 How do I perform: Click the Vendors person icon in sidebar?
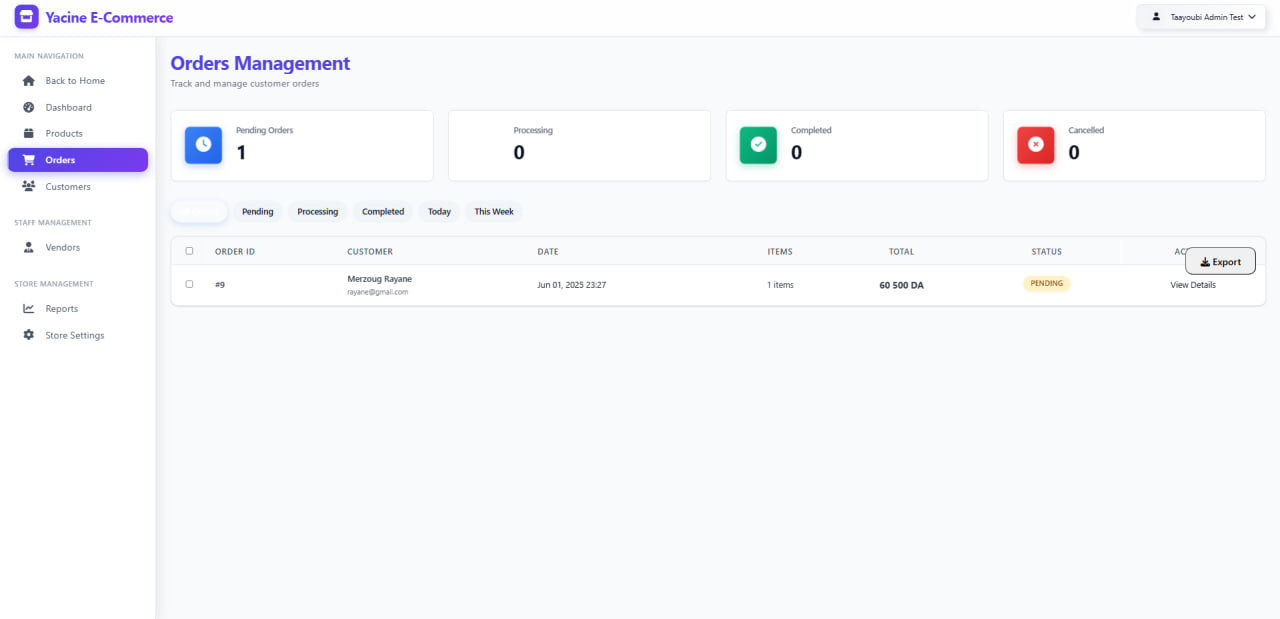tap(29, 247)
